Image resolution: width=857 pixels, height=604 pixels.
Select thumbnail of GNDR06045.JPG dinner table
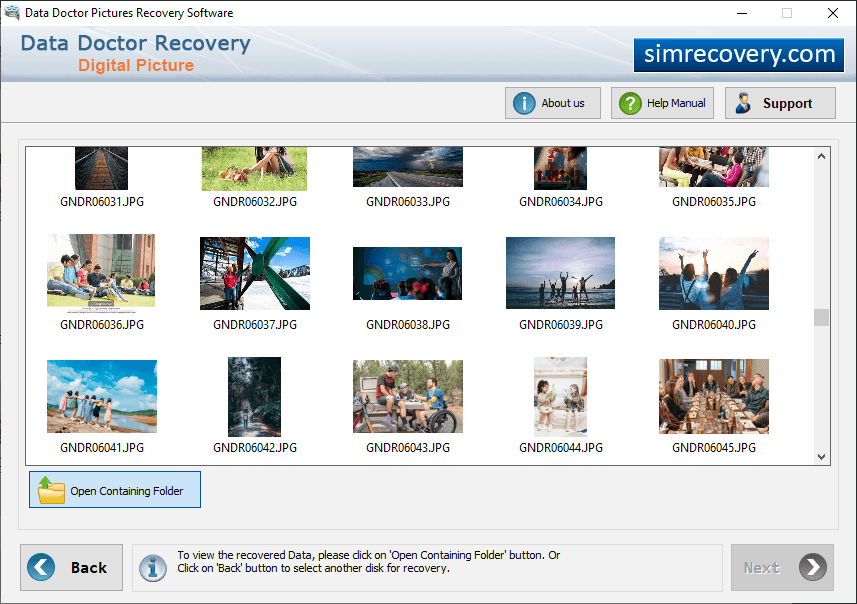[714, 396]
